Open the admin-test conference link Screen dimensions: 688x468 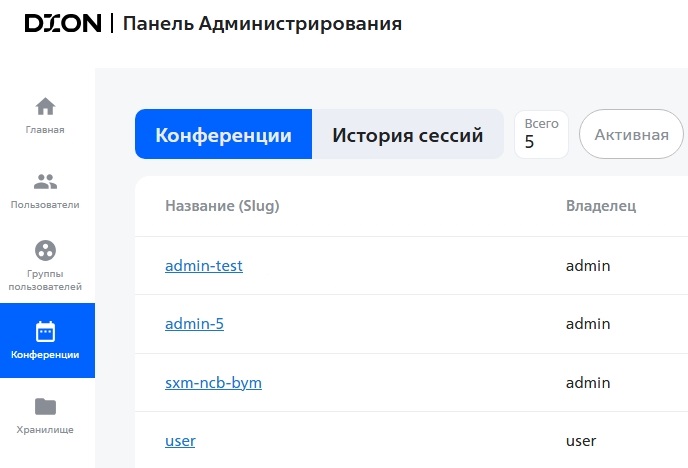pyautogui.click(x=204, y=266)
